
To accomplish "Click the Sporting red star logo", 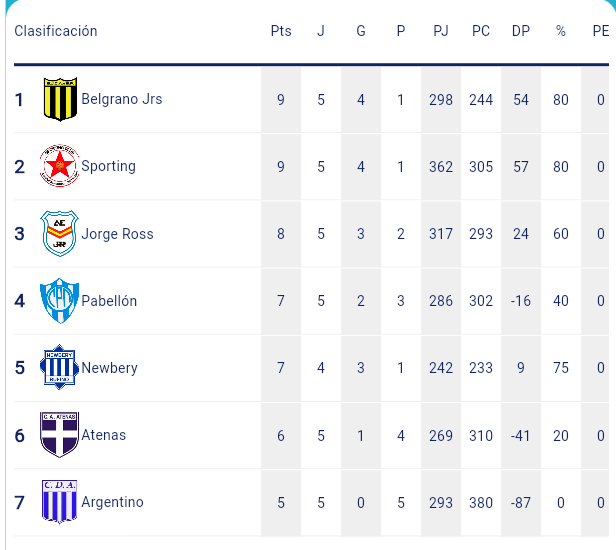I will 59,165.
